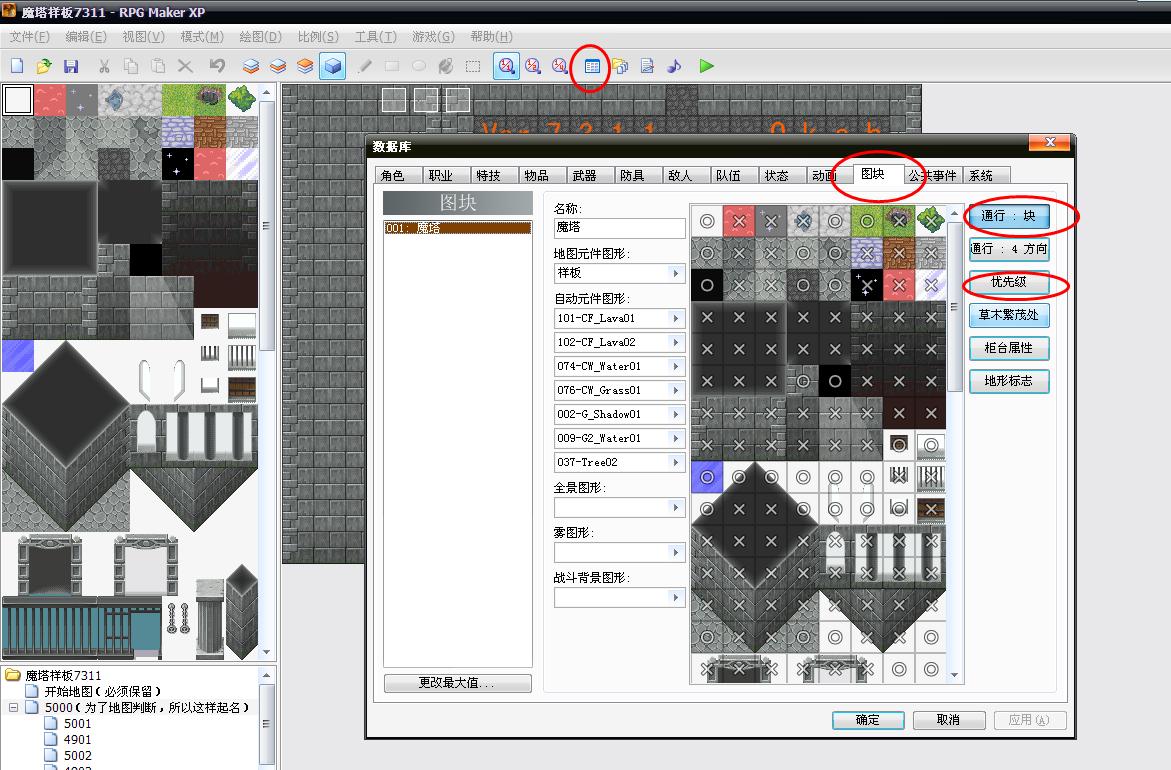Click the undo arrow icon
The width and height of the screenshot is (1171, 770).
tap(217, 66)
